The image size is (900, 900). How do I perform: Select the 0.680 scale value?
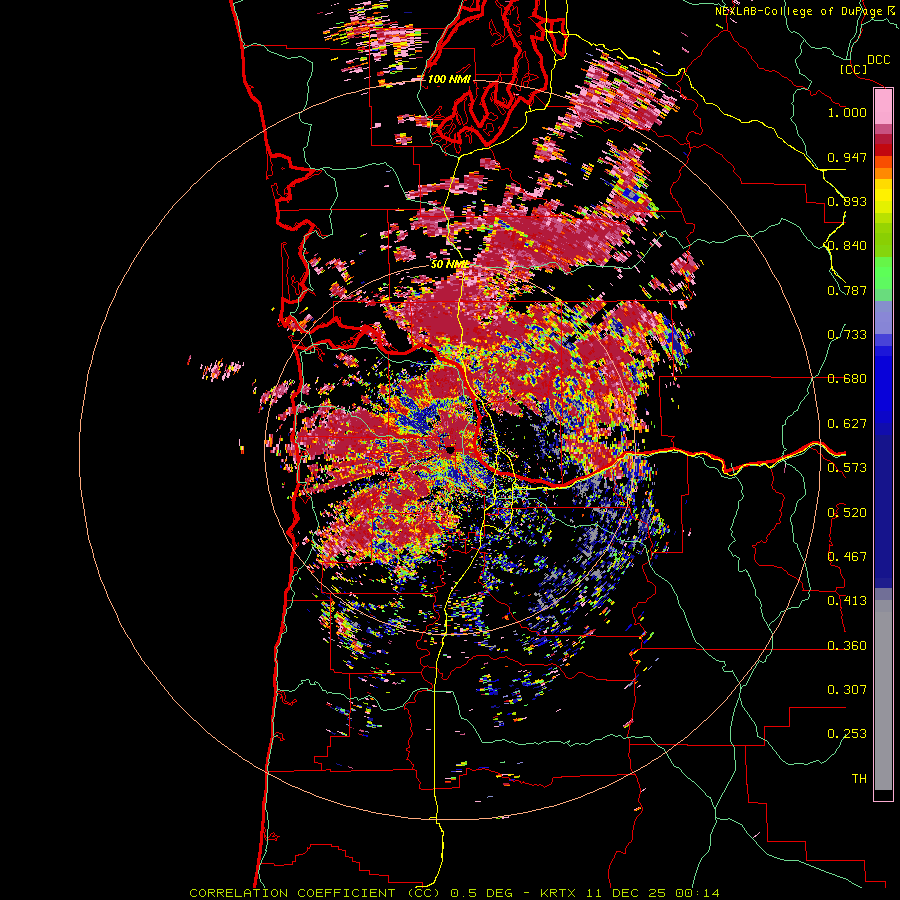tap(847, 379)
